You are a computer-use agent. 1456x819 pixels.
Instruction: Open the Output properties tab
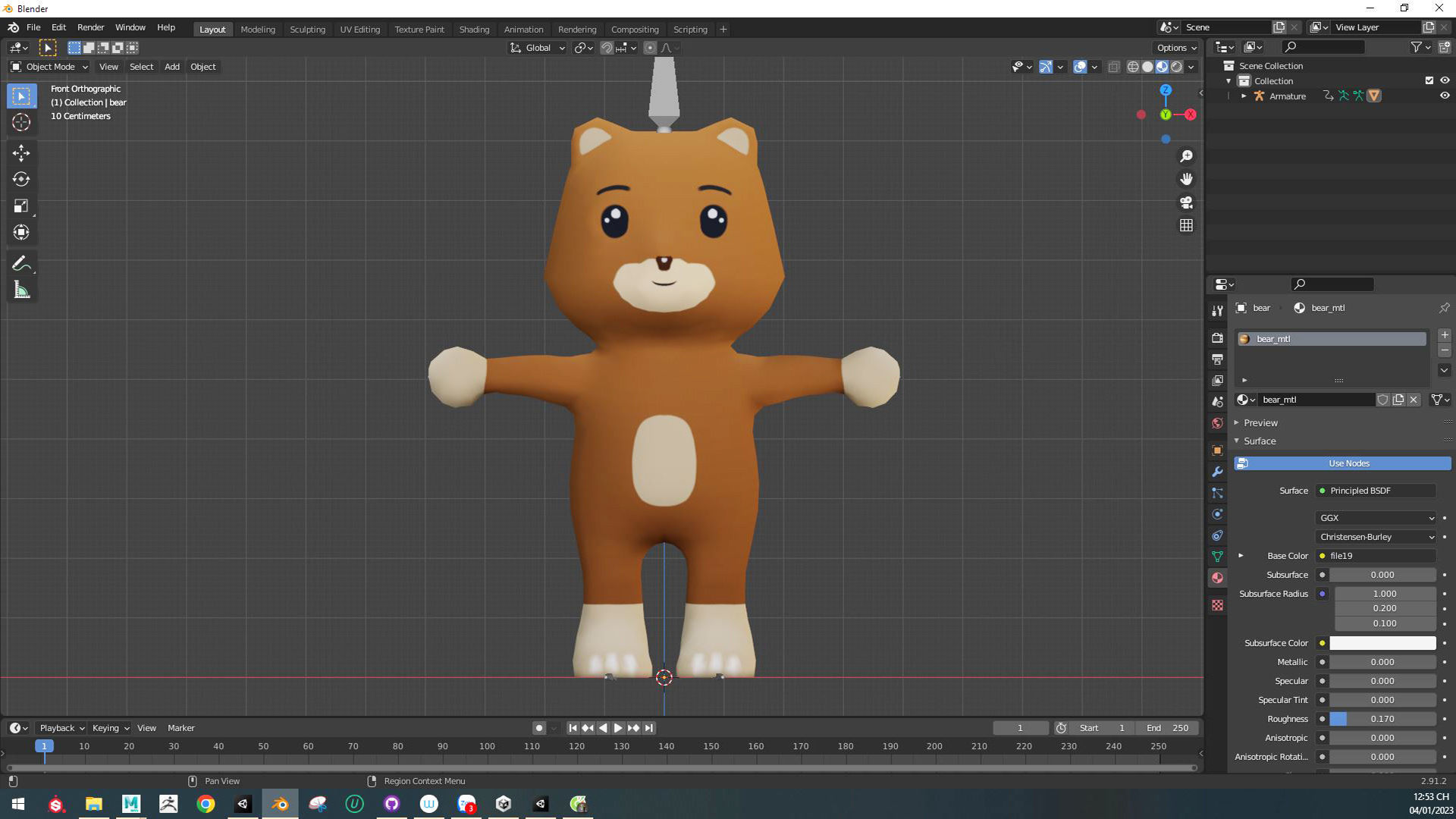pos(1217,359)
